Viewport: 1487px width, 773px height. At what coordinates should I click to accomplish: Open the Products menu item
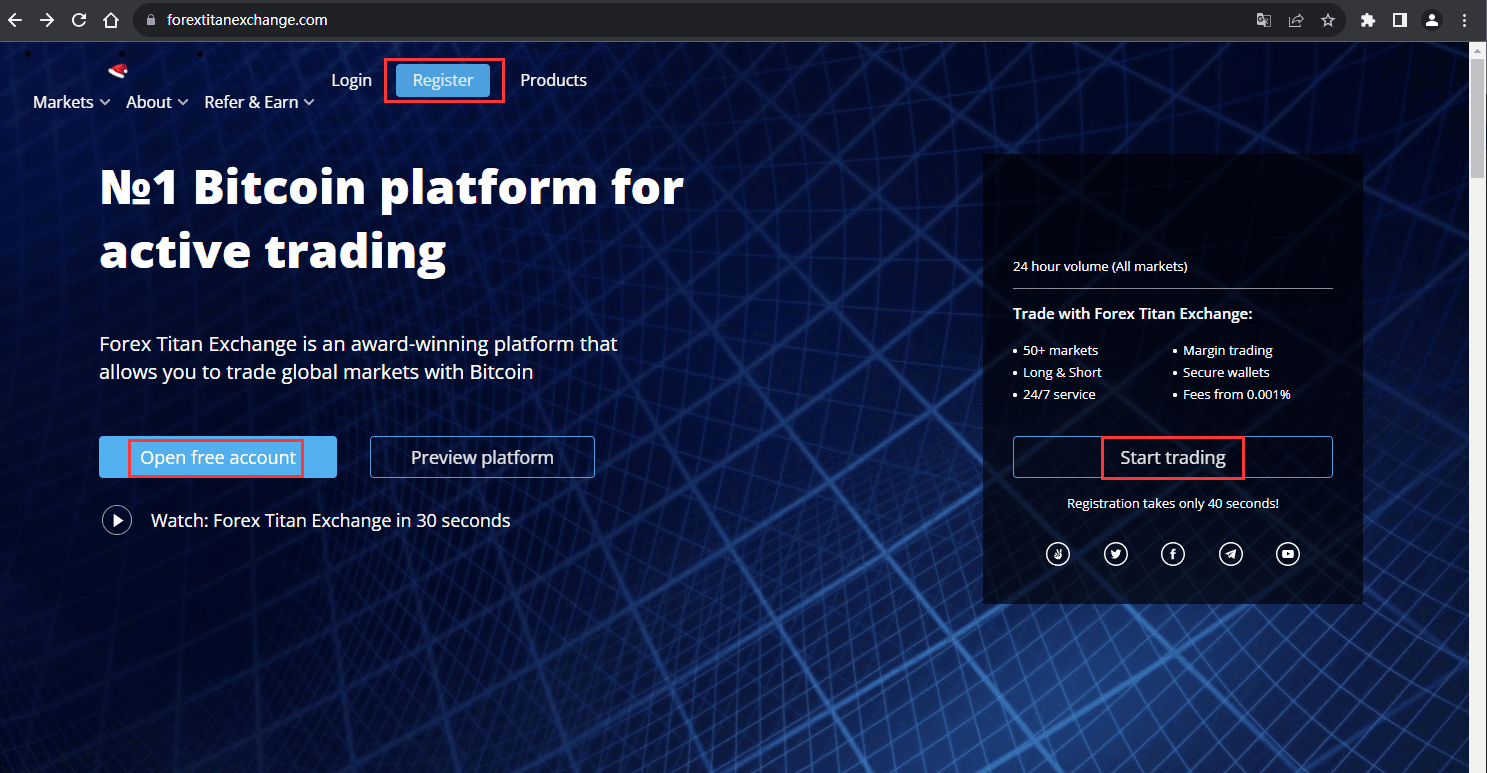553,80
